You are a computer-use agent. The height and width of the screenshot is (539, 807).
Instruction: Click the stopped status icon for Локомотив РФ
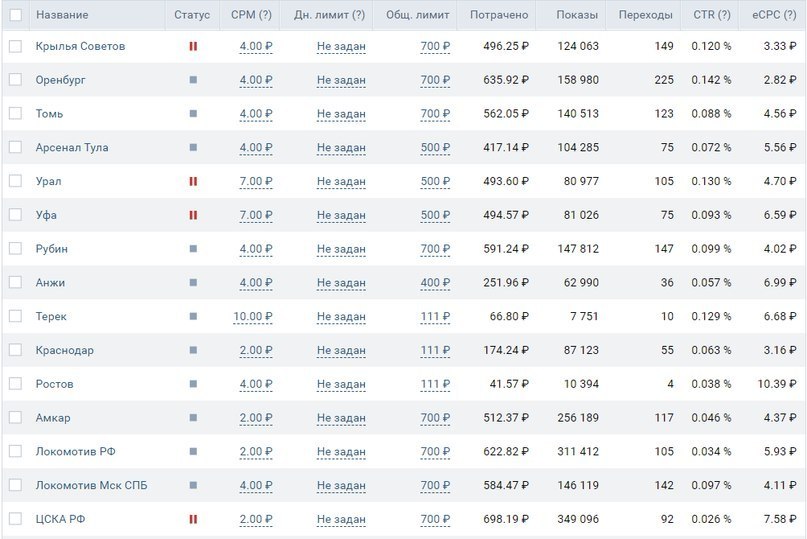[193, 451]
